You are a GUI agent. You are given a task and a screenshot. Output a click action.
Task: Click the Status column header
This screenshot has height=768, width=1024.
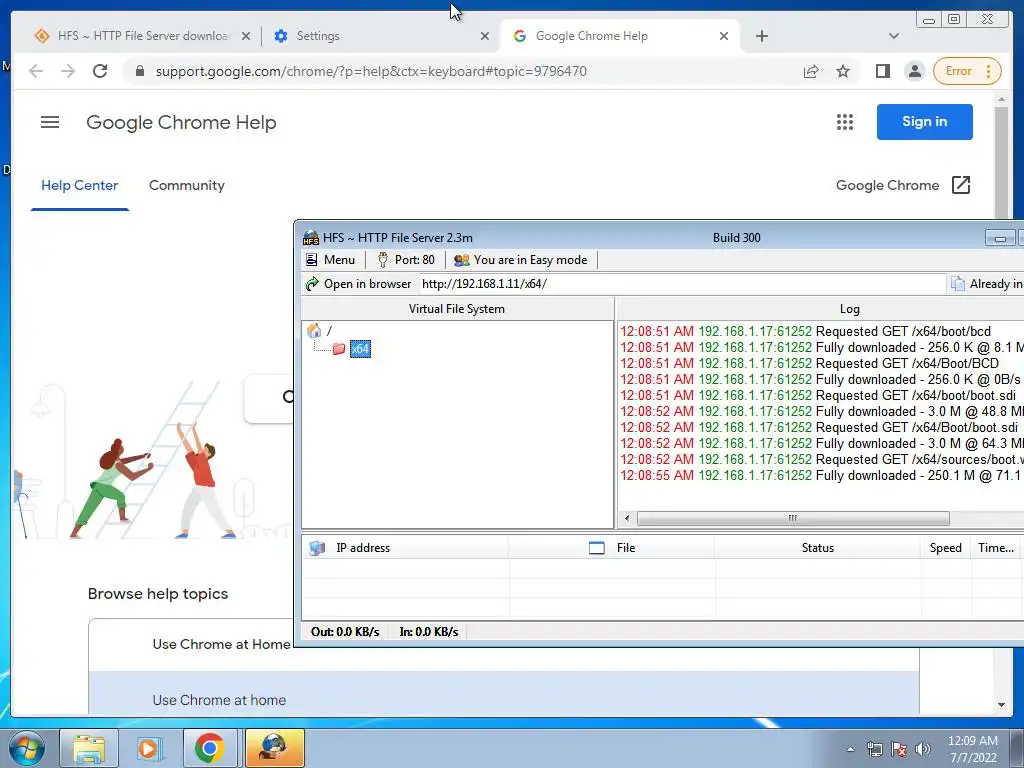point(818,548)
